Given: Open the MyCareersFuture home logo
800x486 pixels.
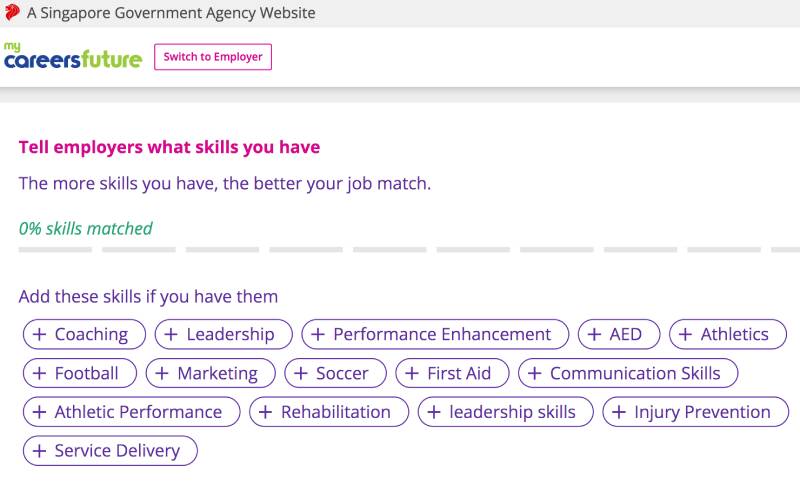Looking at the screenshot, I should coord(72,56).
